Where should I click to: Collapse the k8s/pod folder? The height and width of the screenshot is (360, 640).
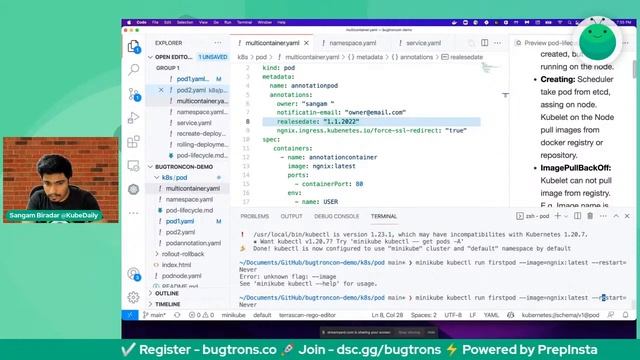tap(157, 178)
